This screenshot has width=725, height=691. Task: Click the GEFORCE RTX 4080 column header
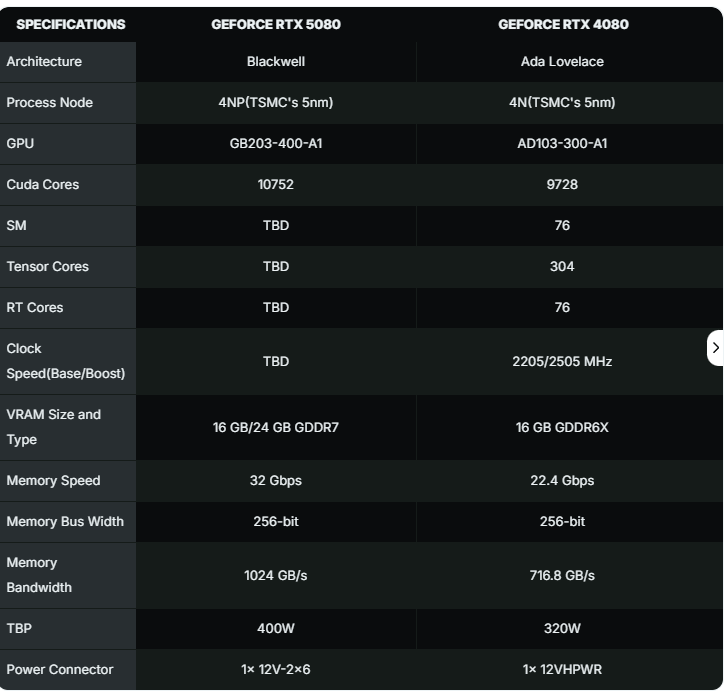point(563,24)
